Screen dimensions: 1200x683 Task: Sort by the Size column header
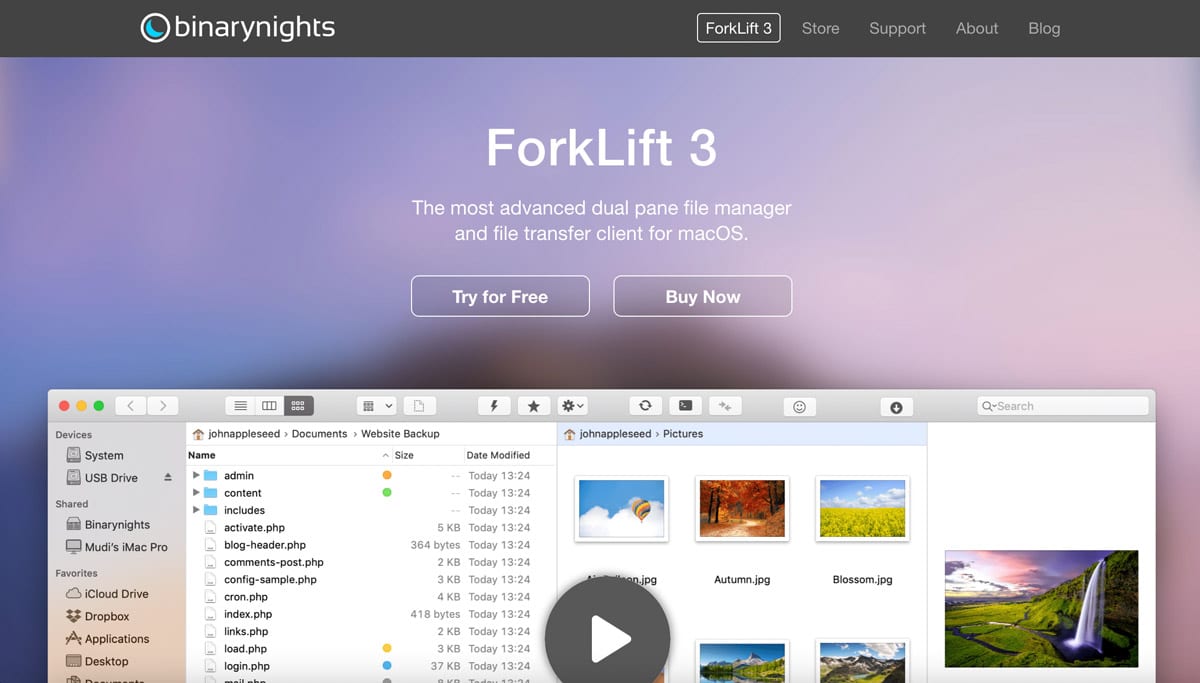point(404,455)
